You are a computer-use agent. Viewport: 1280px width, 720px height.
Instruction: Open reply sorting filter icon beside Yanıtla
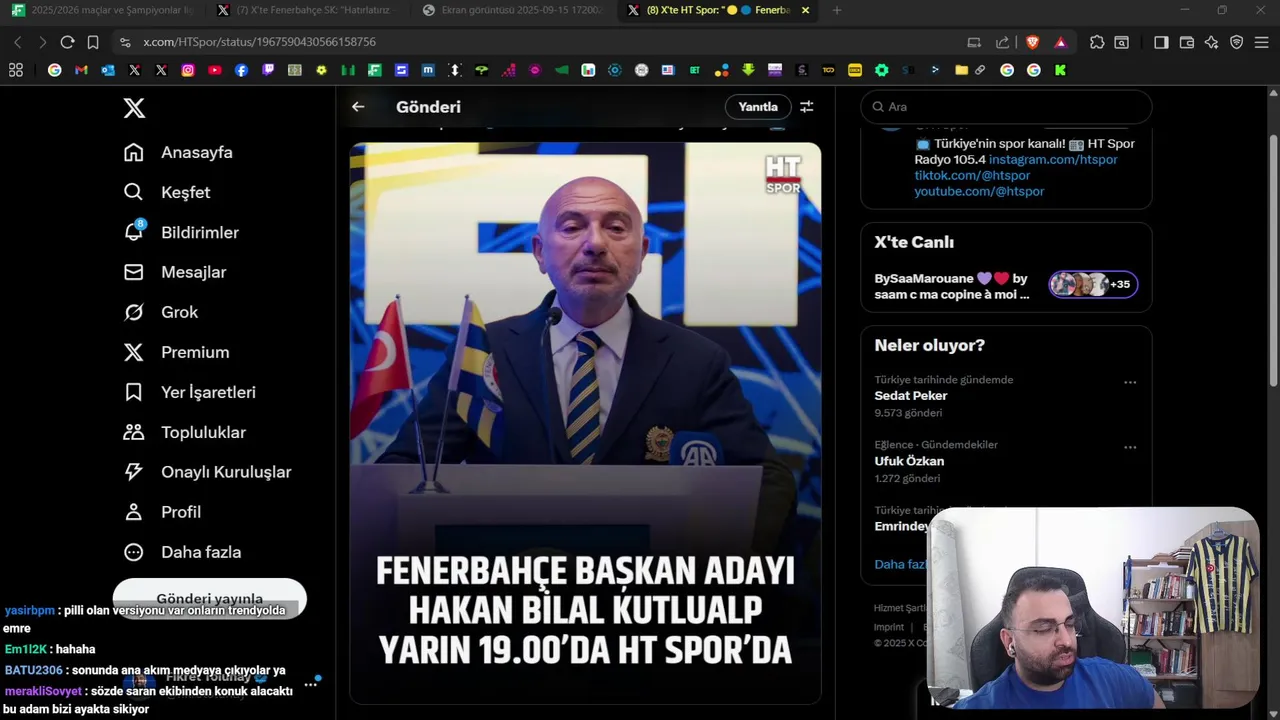tap(806, 106)
